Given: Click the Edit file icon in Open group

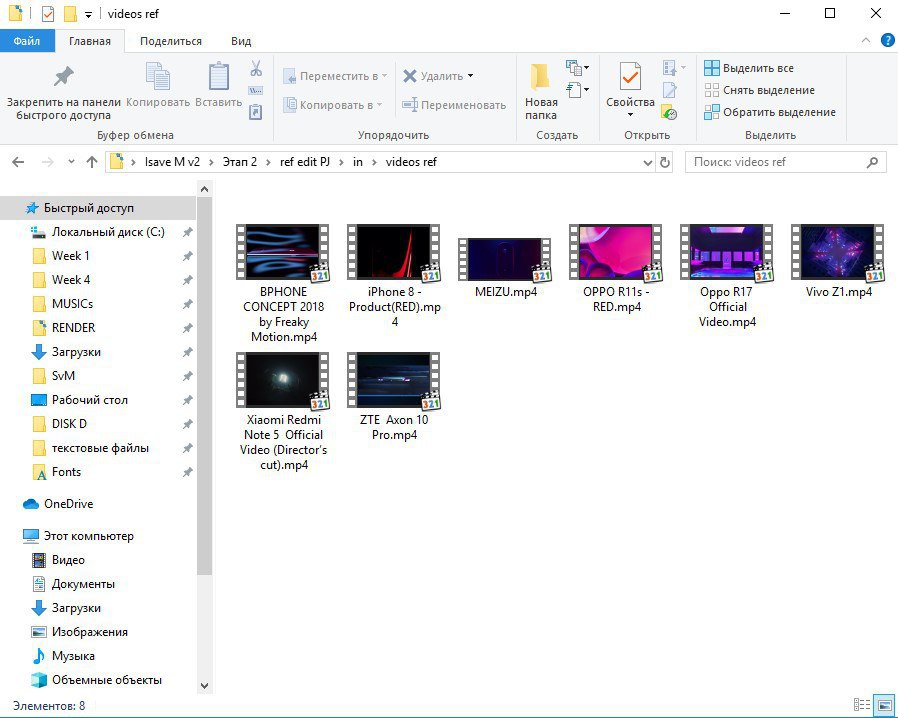Looking at the screenshot, I should [x=669, y=90].
